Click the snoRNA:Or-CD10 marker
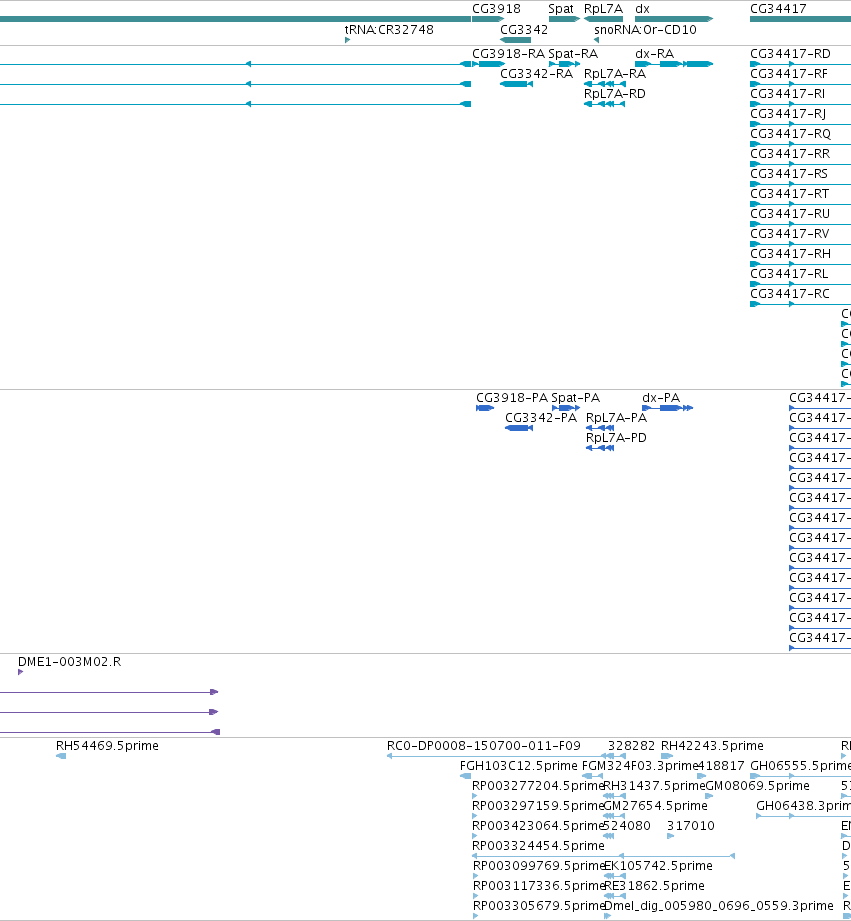This screenshot has height=921, width=851. (x=596, y=40)
